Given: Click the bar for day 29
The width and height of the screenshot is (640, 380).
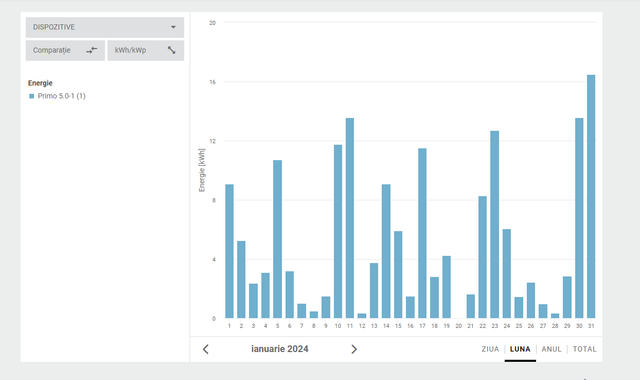Looking at the screenshot, I should tap(567, 297).
